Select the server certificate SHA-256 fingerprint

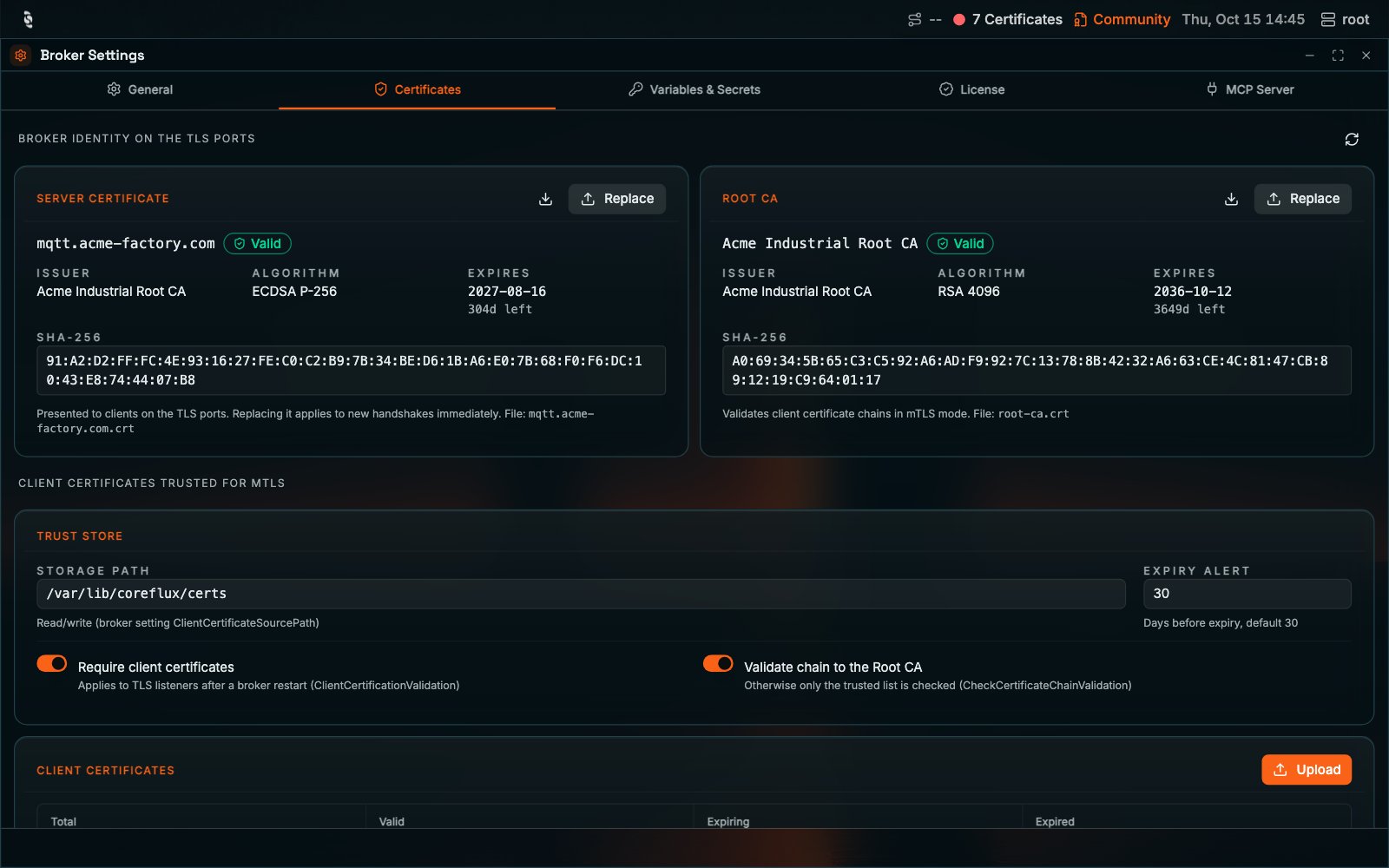click(x=351, y=371)
